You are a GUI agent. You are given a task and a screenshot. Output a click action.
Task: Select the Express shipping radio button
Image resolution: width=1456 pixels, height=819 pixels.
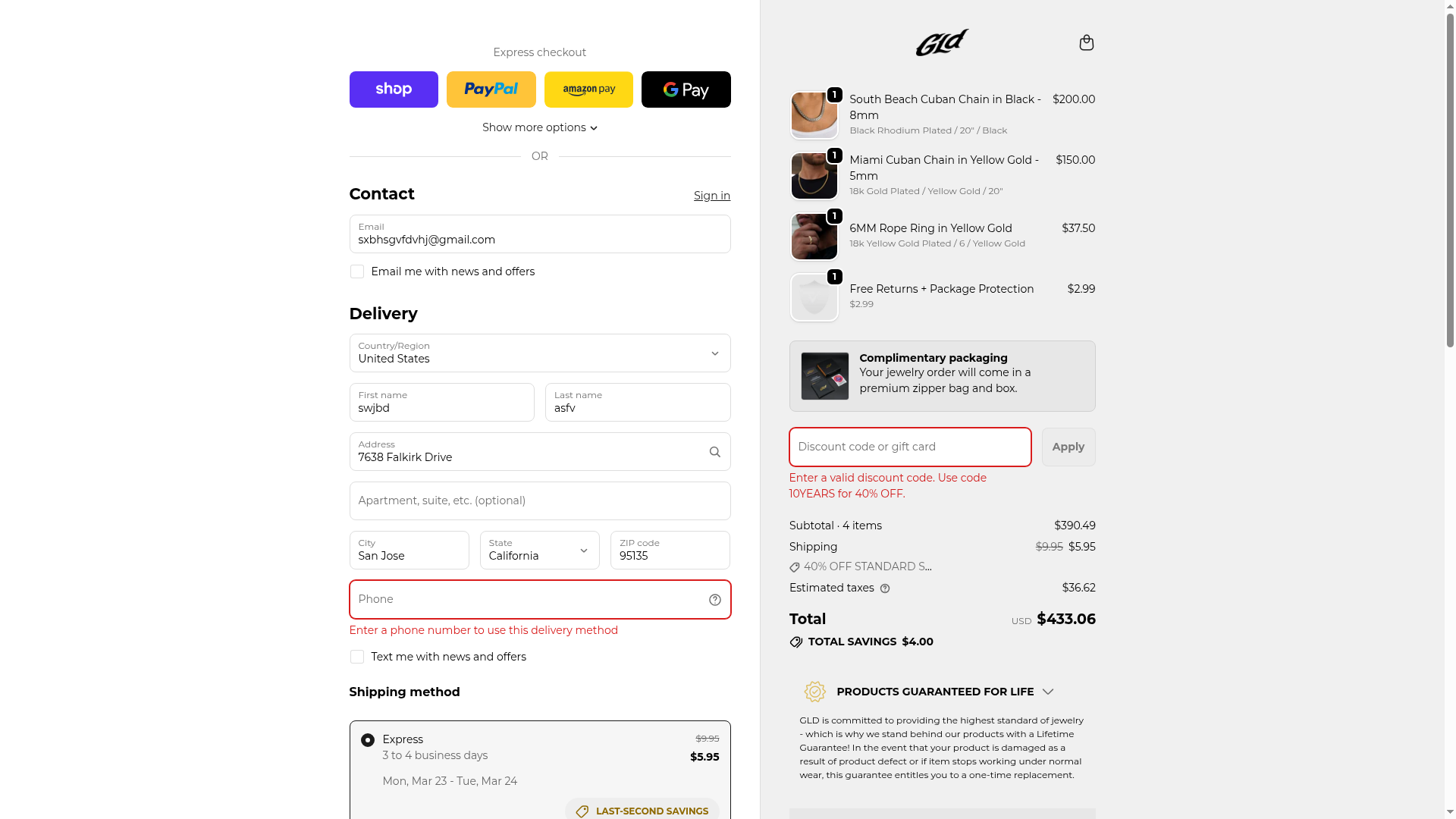[368, 740]
